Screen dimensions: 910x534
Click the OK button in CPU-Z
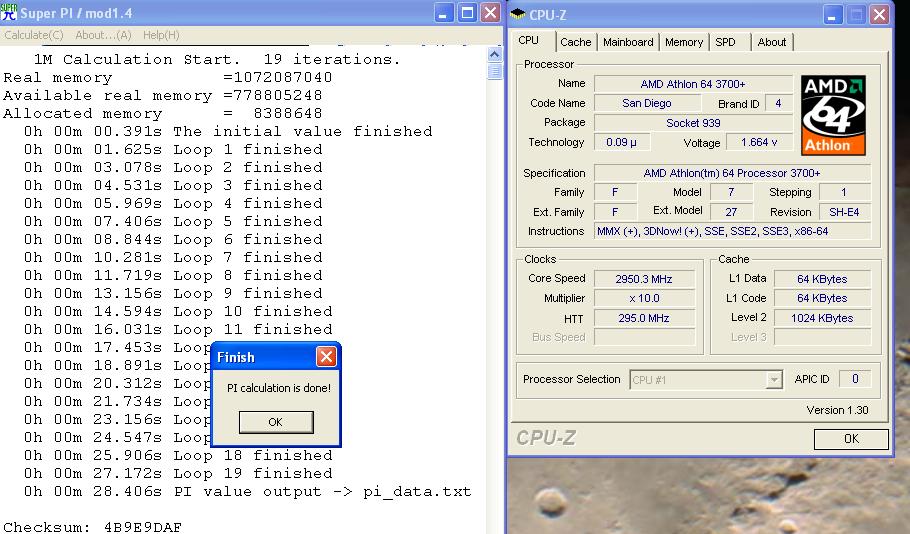851,439
